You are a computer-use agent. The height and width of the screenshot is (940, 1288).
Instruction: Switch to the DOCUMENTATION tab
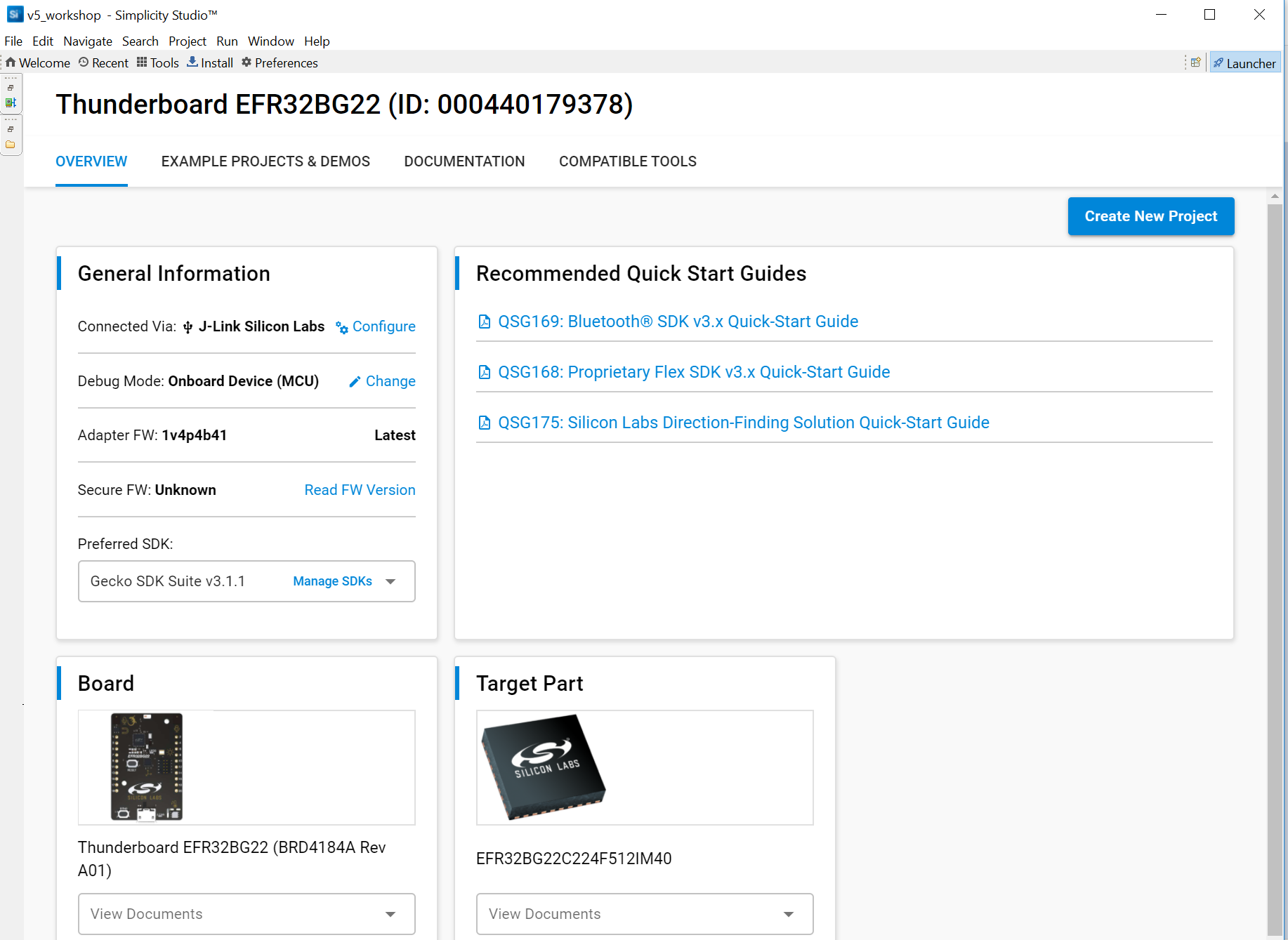pos(464,161)
